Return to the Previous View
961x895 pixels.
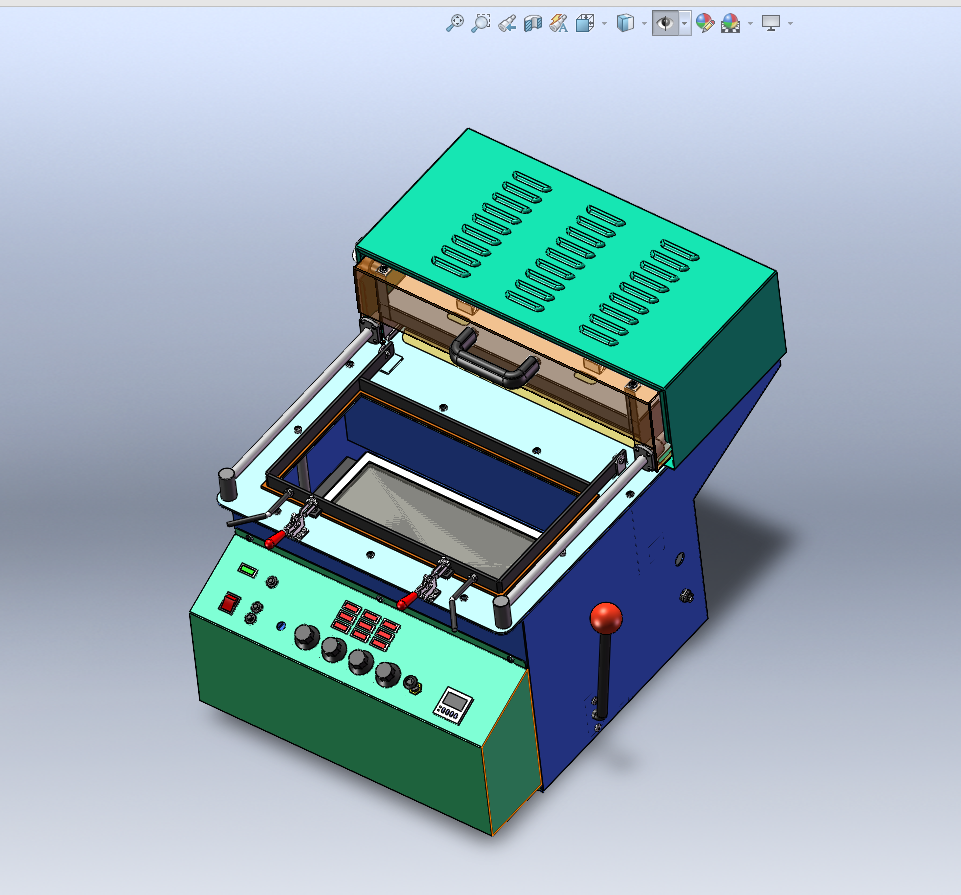tap(507, 23)
